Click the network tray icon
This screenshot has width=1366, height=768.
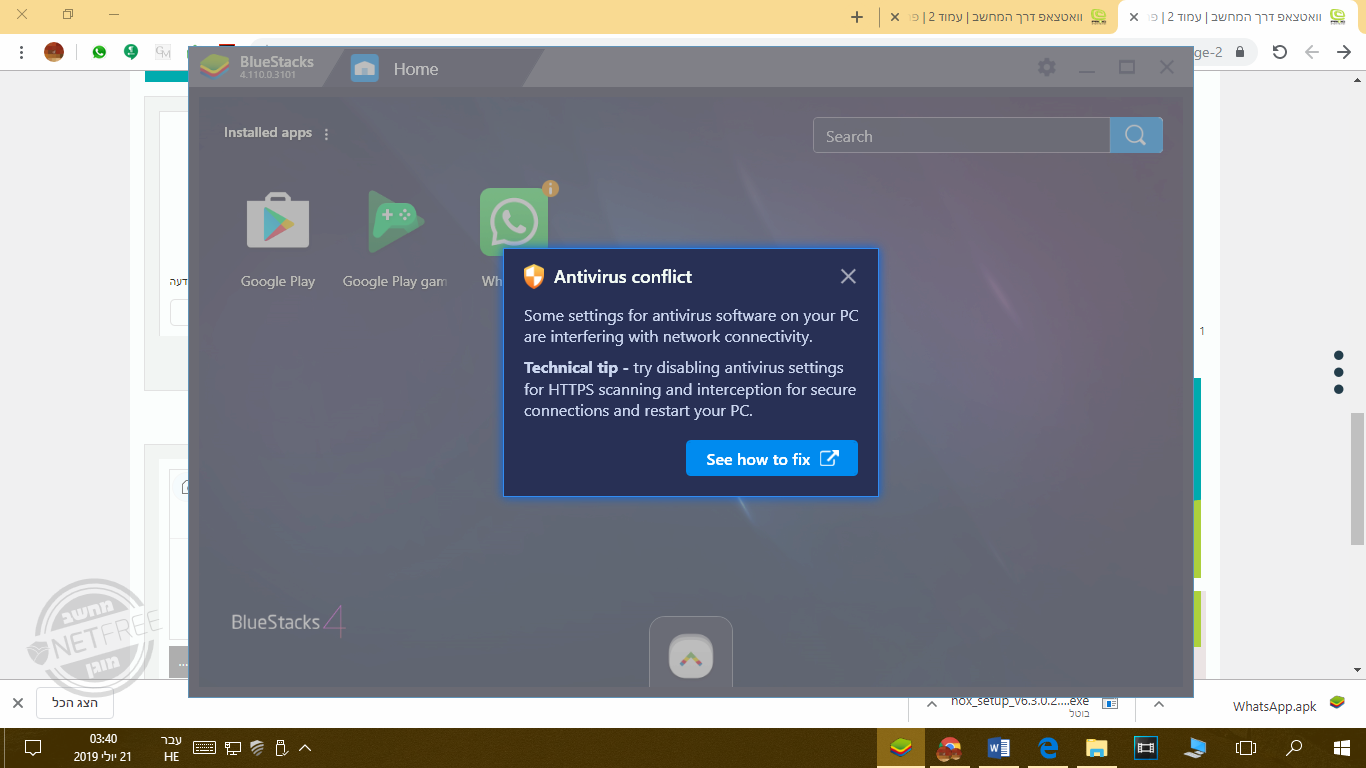[x=232, y=747]
